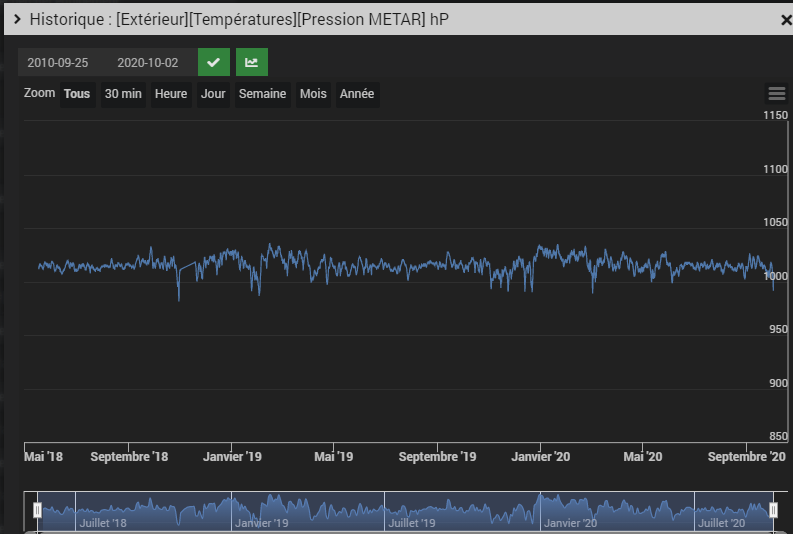Click navigator at Janvier '19 marker

[x=260, y=522]
